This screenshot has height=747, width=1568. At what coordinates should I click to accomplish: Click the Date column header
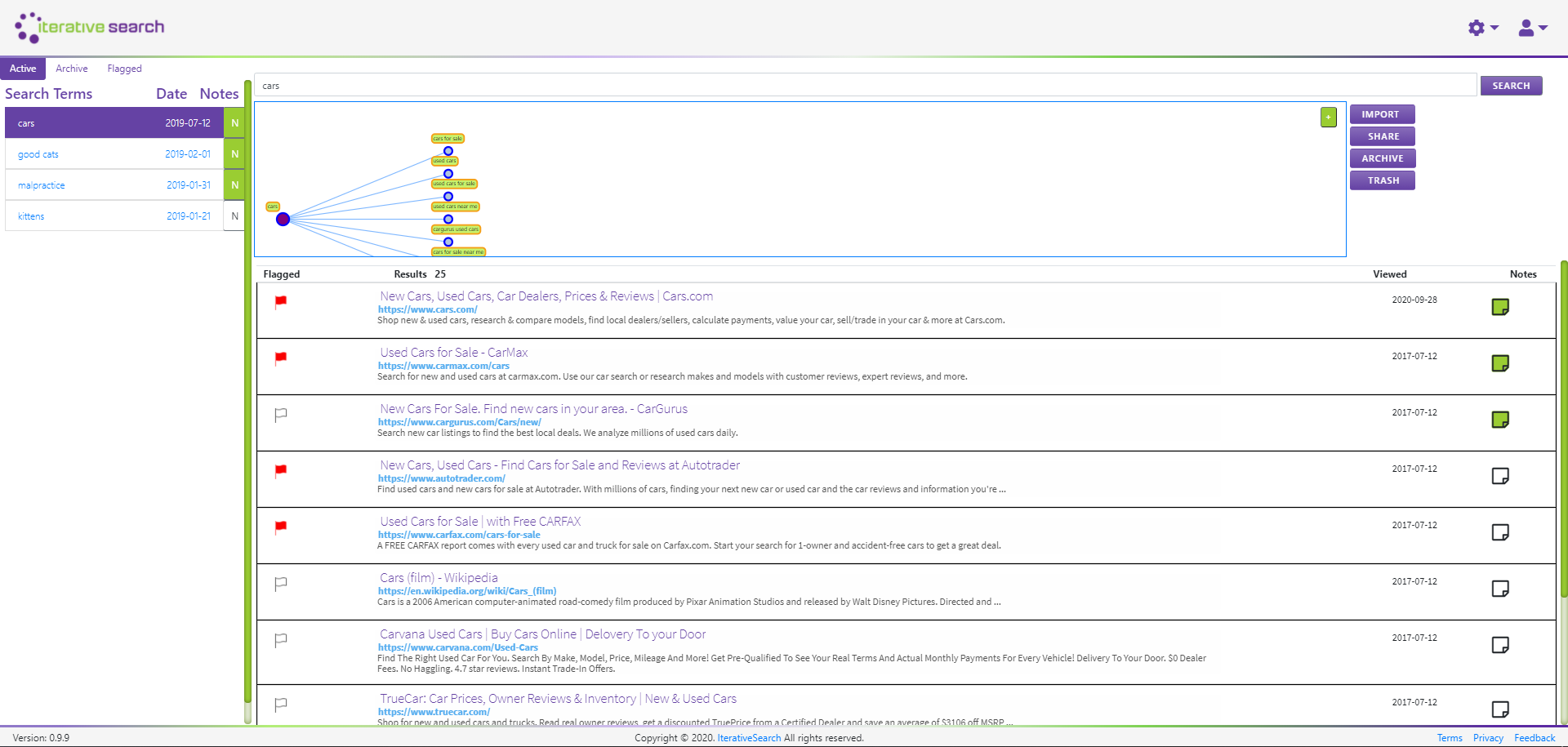tap(171, 94)
